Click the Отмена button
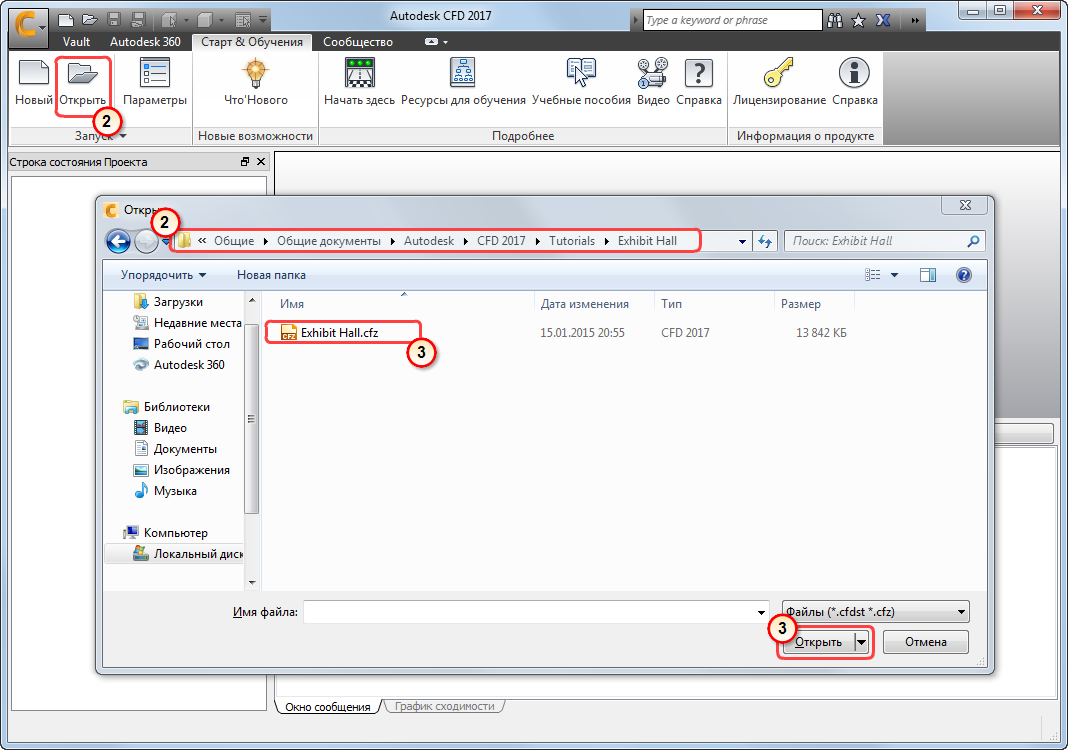Viewport: 1068px width, 750px height. (x=926, y=642)
